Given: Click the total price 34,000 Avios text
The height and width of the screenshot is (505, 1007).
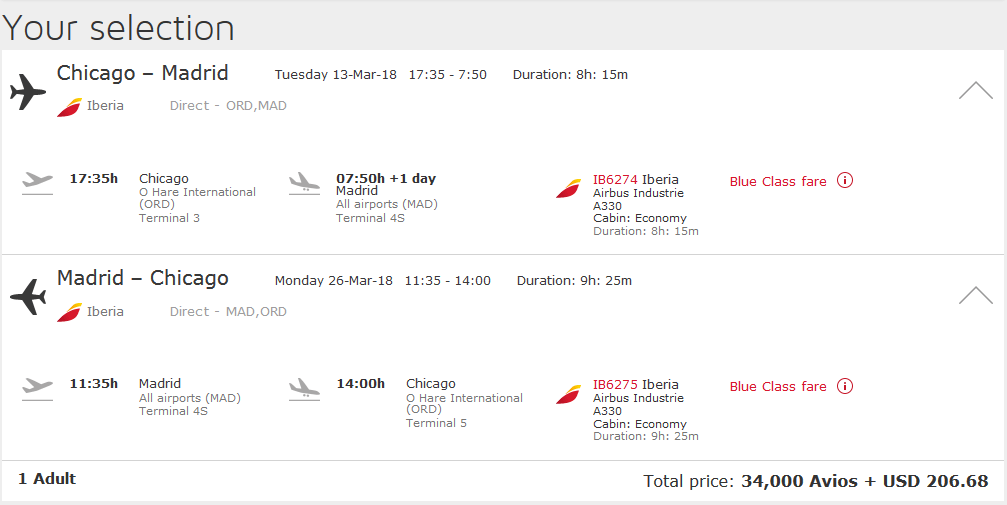Looking at the screenshot, I should [x=799, y=481].
